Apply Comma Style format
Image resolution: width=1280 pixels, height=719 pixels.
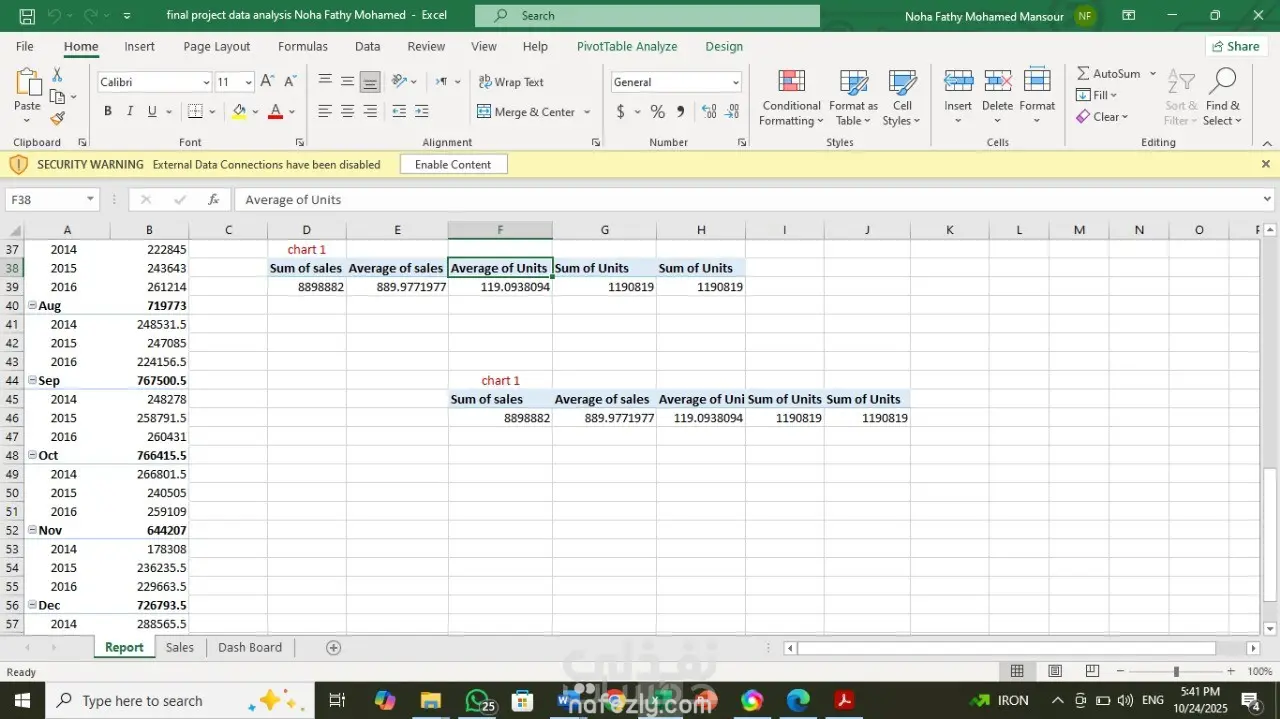(x=681, y=112)
